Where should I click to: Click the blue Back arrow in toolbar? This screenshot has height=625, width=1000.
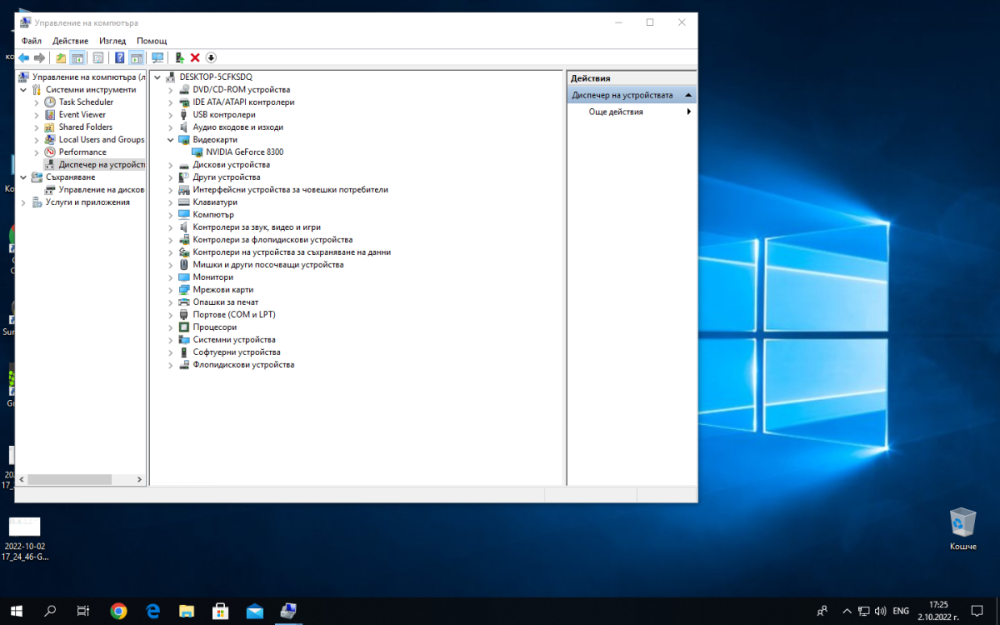click(x=23, y=58)
